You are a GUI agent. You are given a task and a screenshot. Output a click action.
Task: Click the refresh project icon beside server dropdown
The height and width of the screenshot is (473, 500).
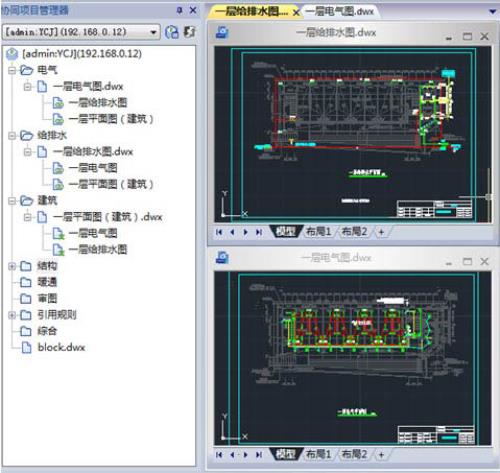click(x=172, y=32)
